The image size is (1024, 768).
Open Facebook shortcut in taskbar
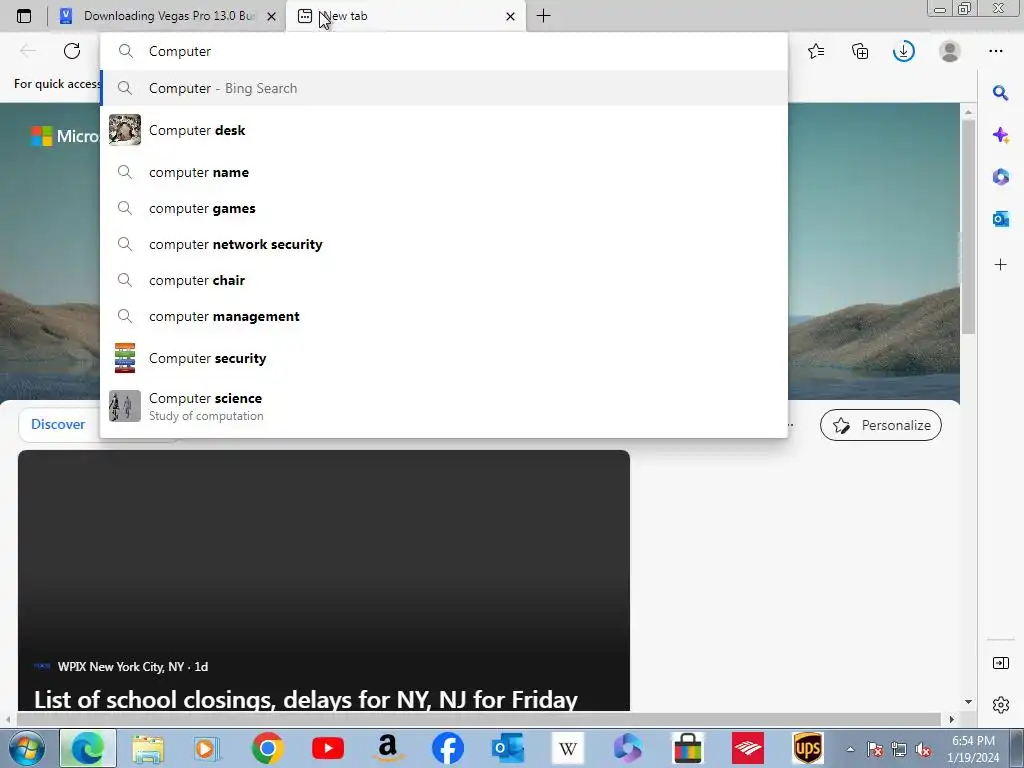click(448, 748)
